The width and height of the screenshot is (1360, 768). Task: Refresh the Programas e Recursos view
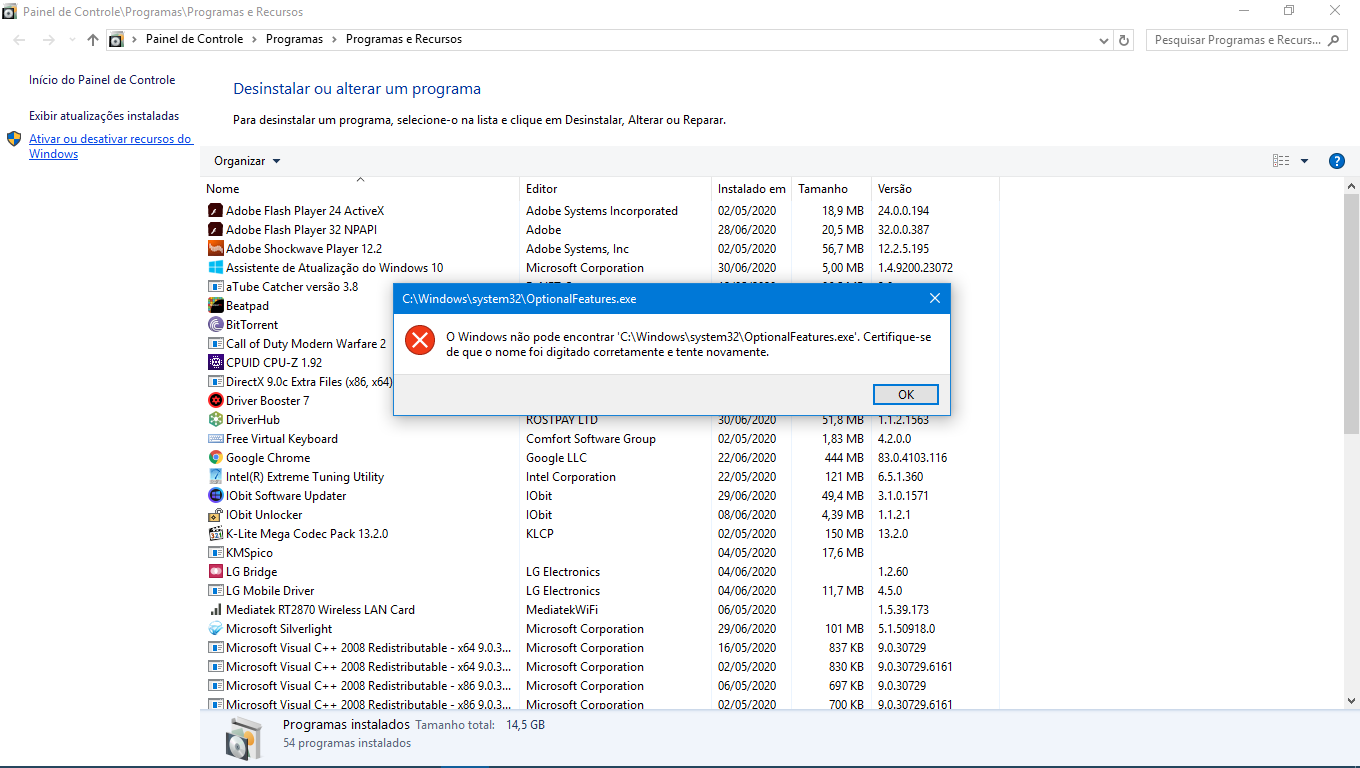tap(1124, 40)
